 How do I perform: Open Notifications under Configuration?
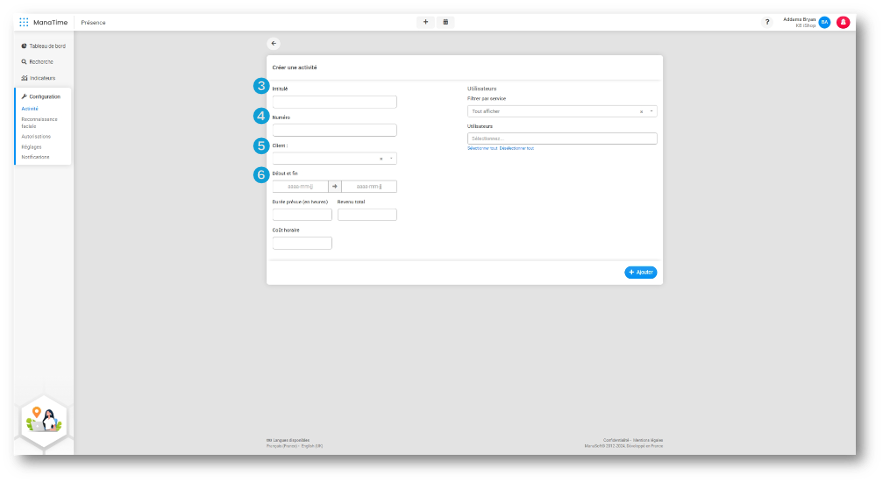pyautogui.click(x=35, y=157)
